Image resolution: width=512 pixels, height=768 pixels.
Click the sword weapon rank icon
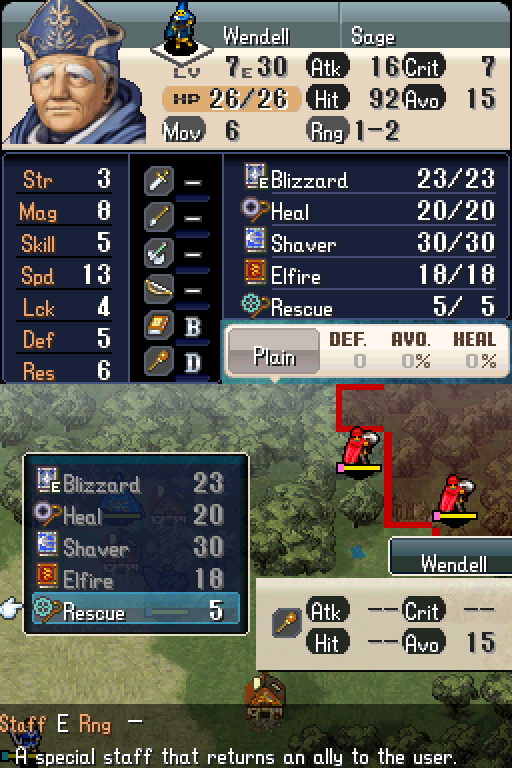point(159,180)
